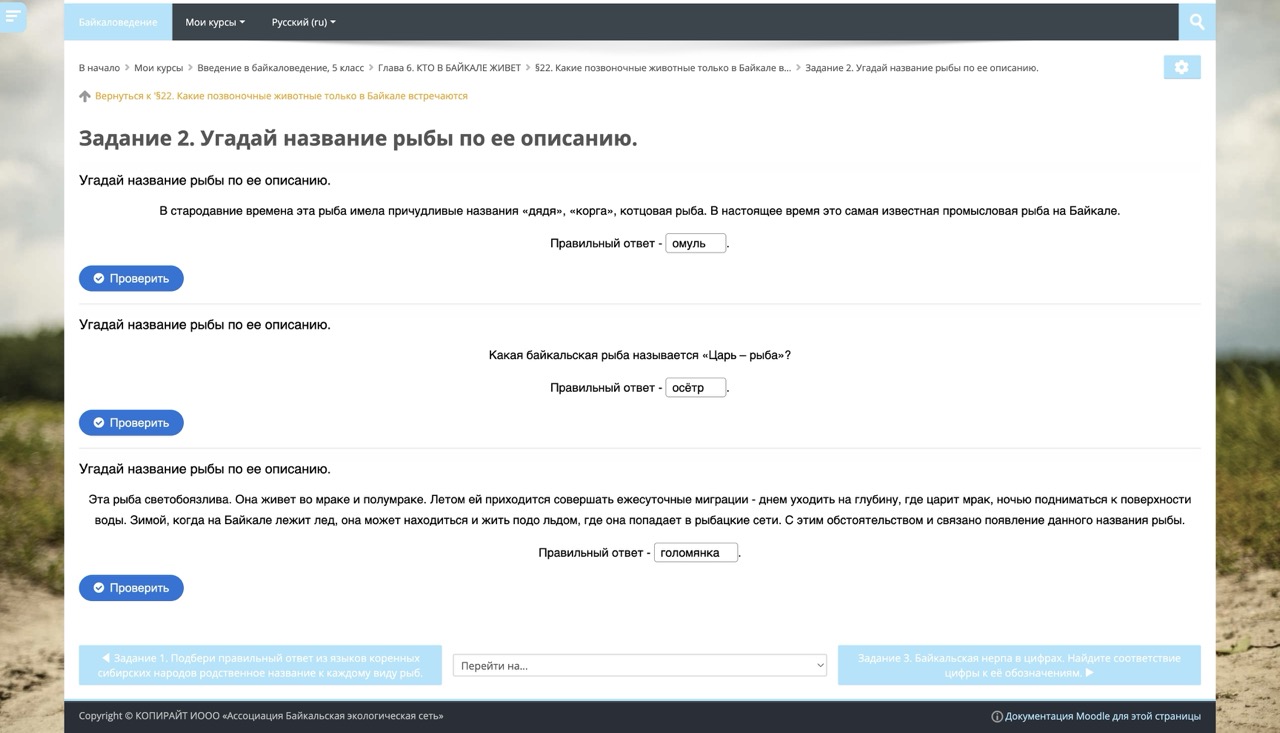
Task: Open the Русский (ru) language menu
Action: [x=303, y=22]
